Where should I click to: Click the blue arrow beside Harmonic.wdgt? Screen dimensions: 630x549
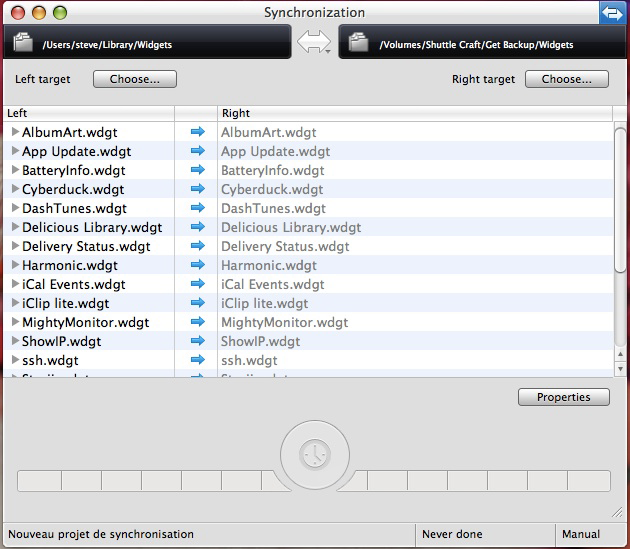click(197, 265)
